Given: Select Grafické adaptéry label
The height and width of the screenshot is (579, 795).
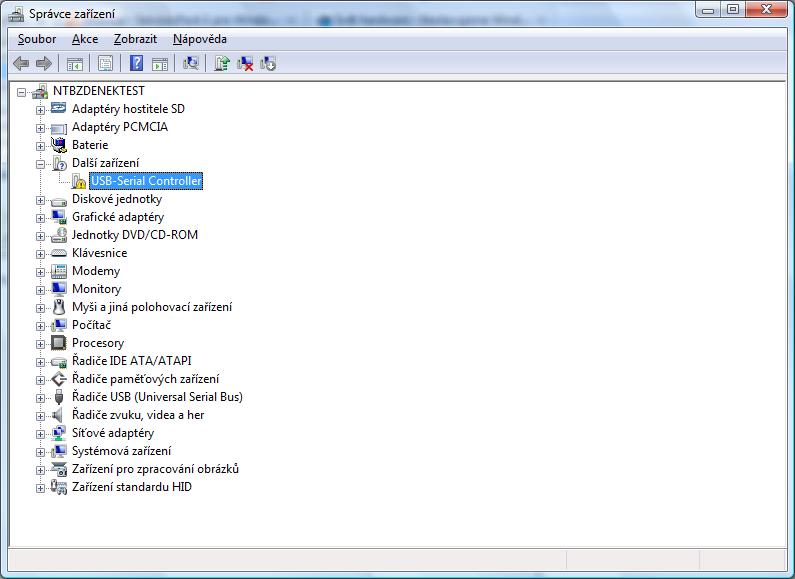Looking at the screenshot, I should coord(118,217).
